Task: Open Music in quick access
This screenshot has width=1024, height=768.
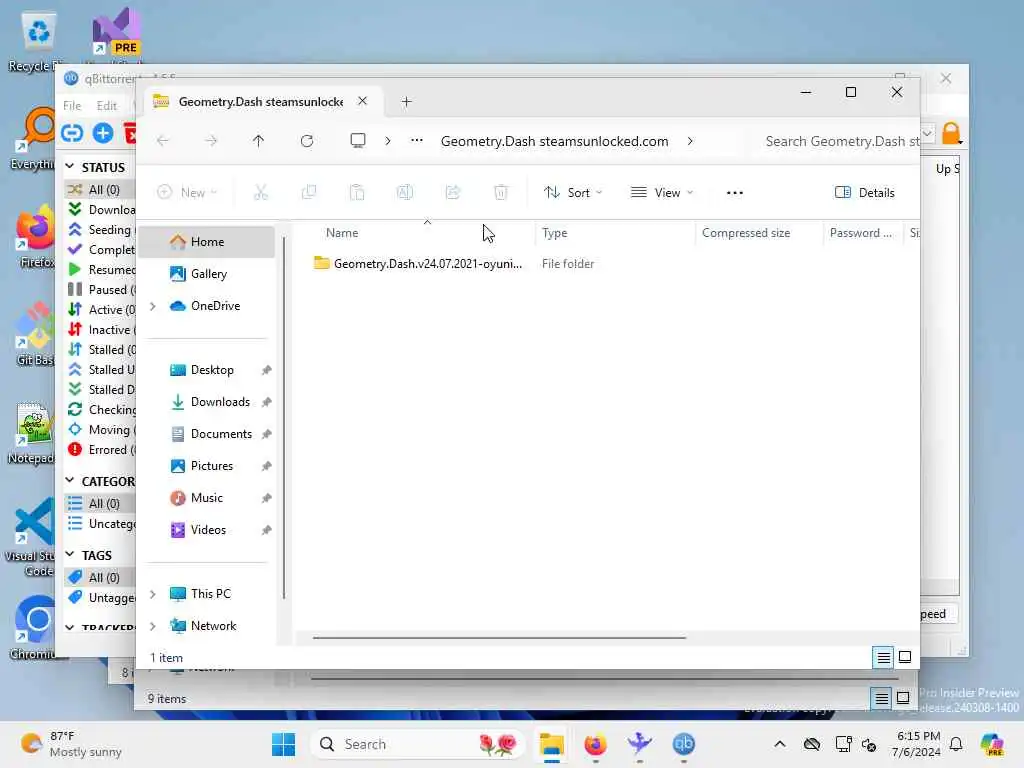Action: (x=208, y=498)
